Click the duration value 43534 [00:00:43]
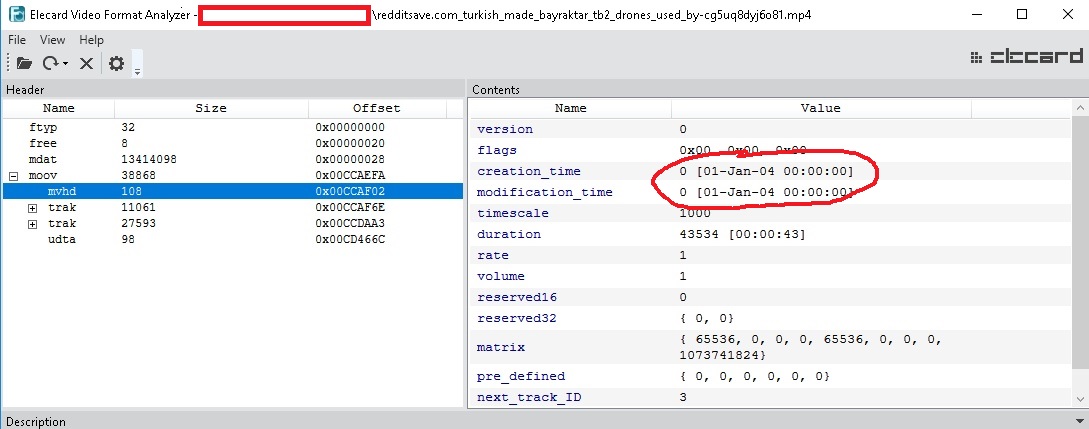1089x429 pixels. pos(742,235)
